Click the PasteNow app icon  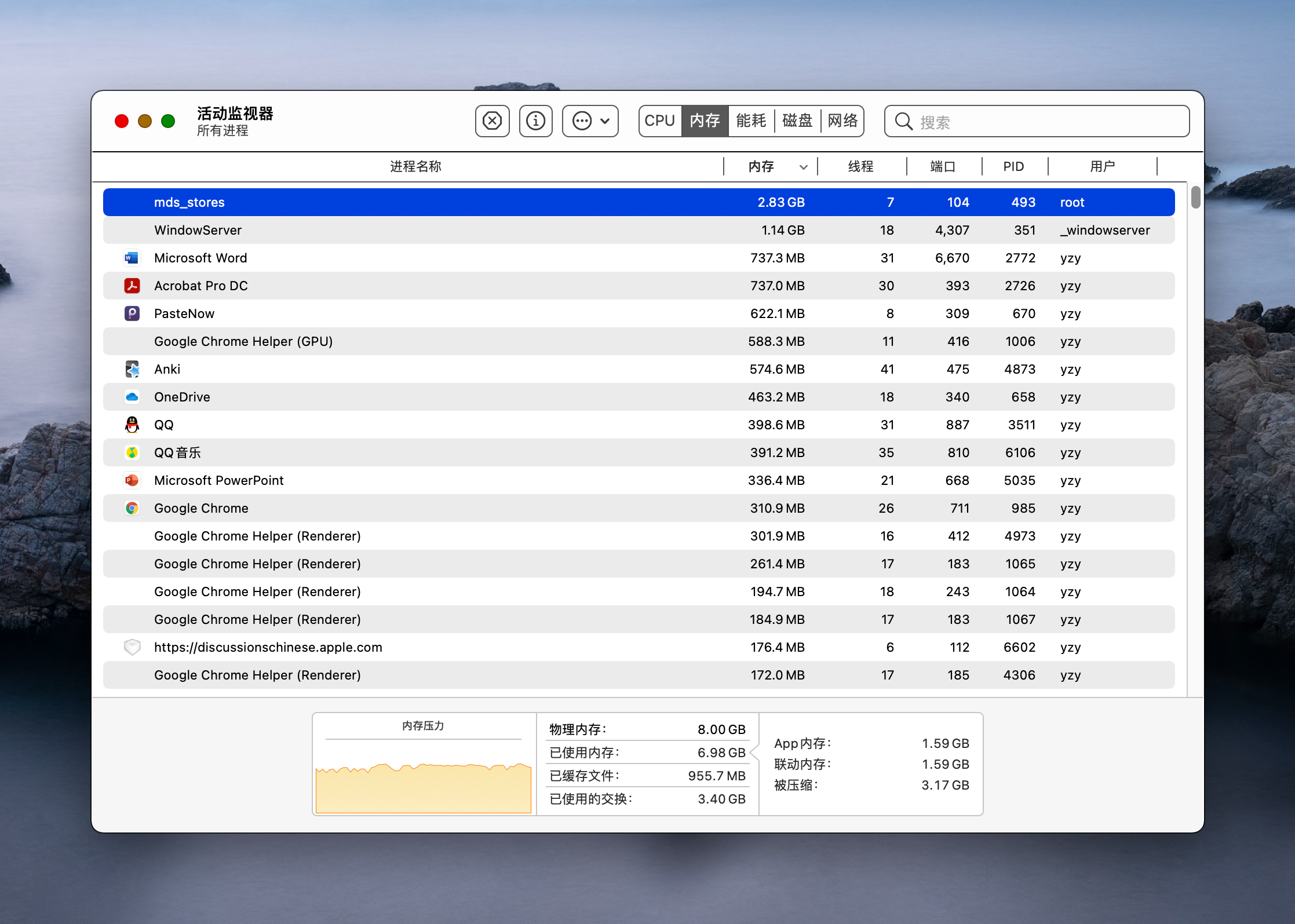coord(132,313)
